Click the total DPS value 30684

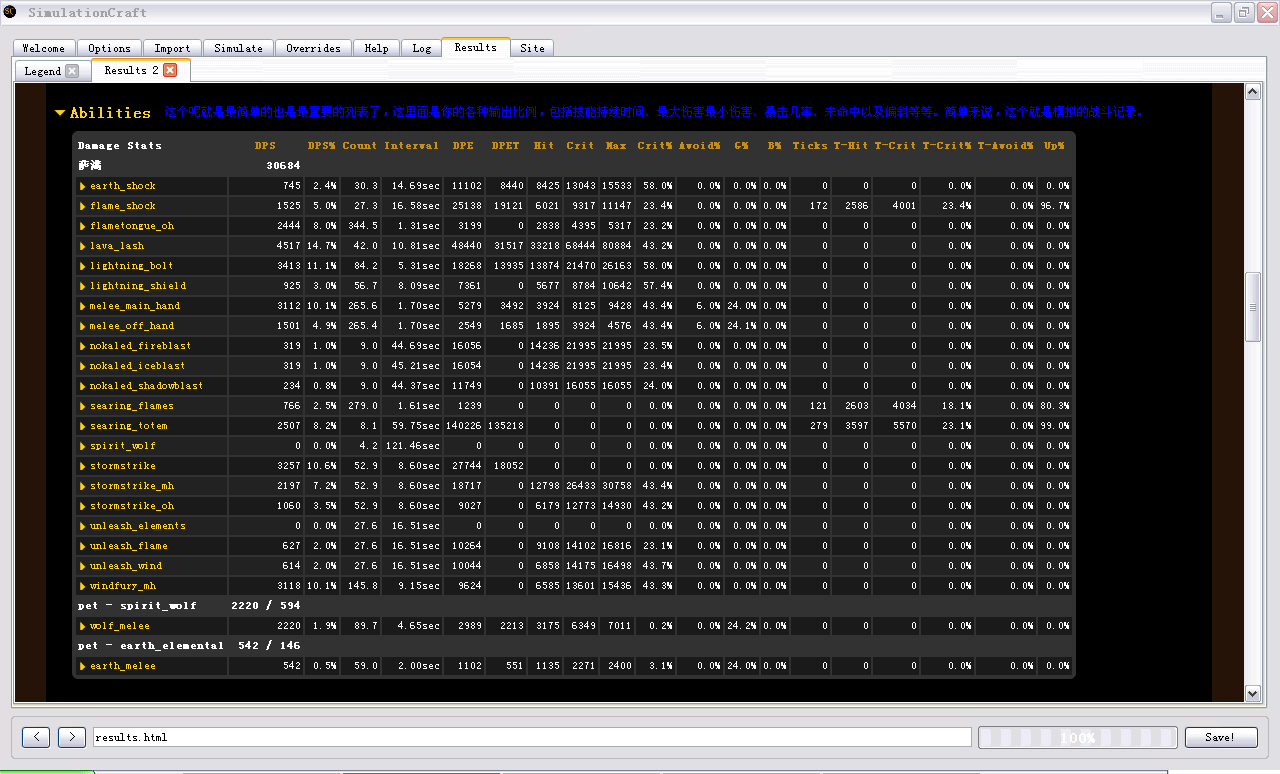pos(283,166)
